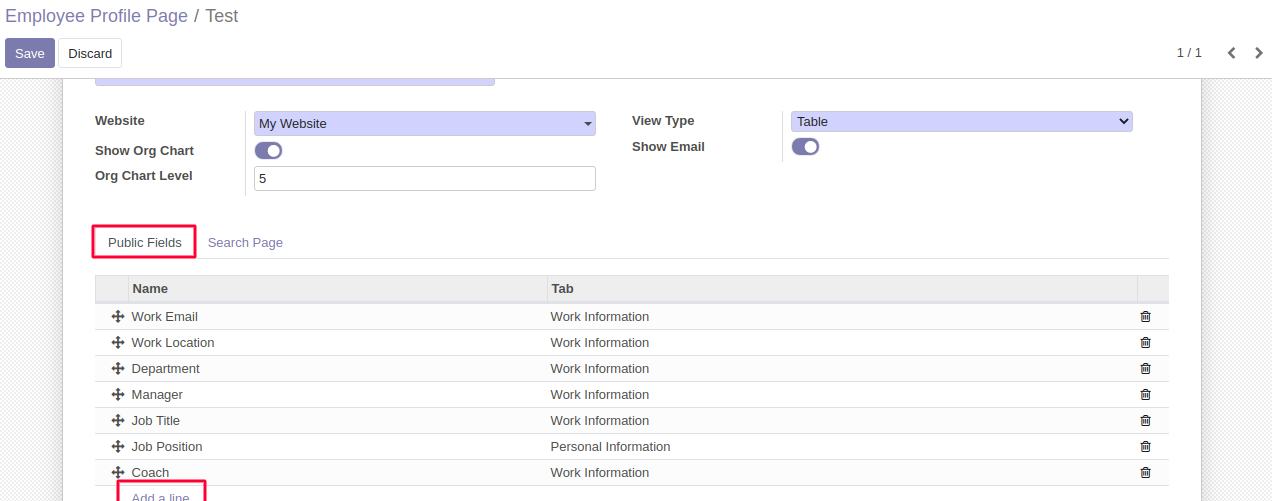Screen dimensions: 1272x501
Task: Go to next record arrow
Action: click(1258, 53)
